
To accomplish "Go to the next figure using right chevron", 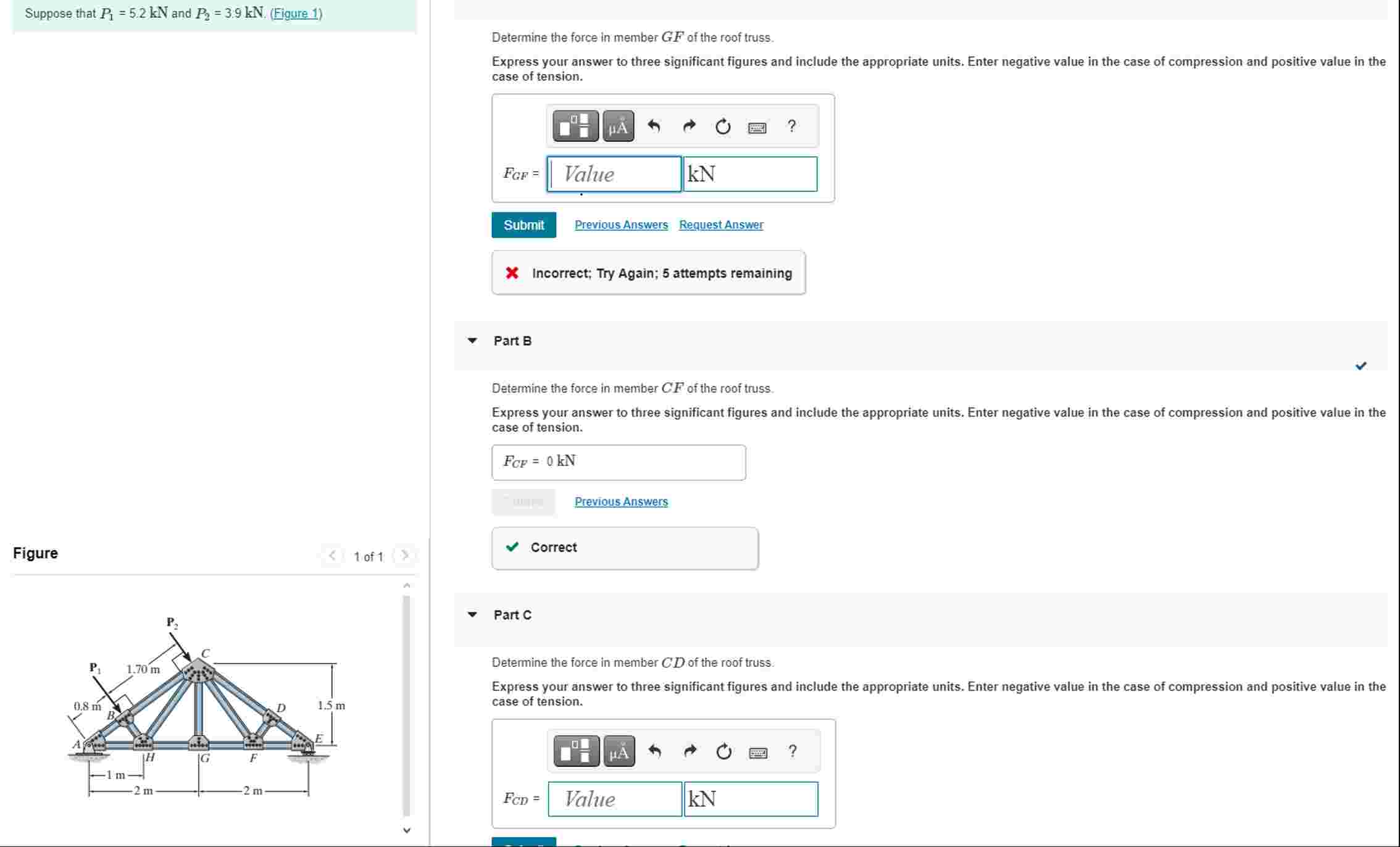I will (405, 556).
